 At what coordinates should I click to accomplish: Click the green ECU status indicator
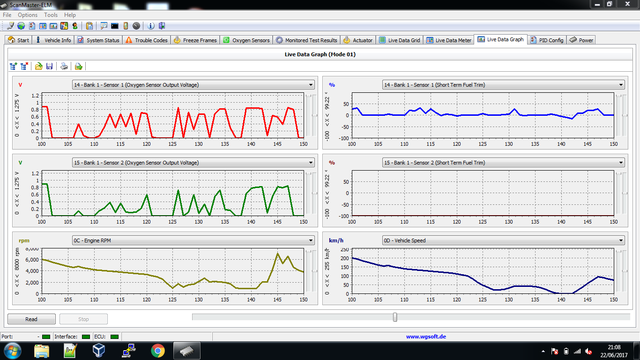(x=114, y=337)
